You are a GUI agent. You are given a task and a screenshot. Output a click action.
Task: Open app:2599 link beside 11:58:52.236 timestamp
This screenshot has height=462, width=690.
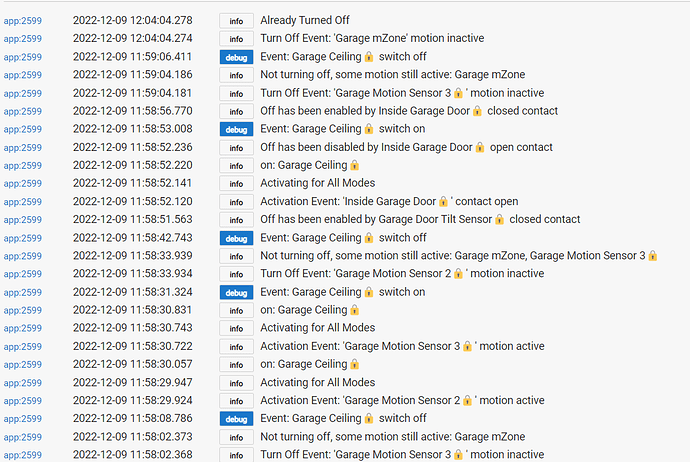pyautogui.click(x=21, y=147)
